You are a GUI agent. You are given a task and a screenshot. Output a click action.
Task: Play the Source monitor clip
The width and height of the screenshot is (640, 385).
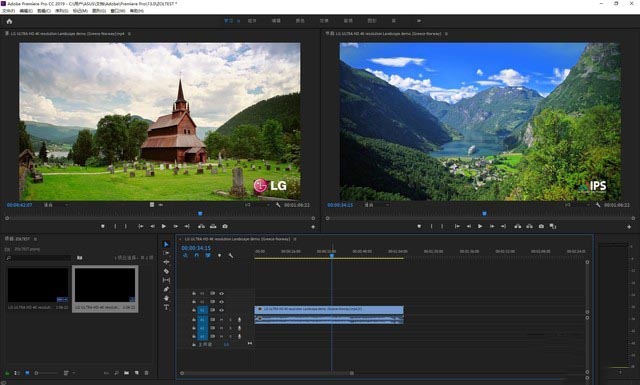(164, 226)
